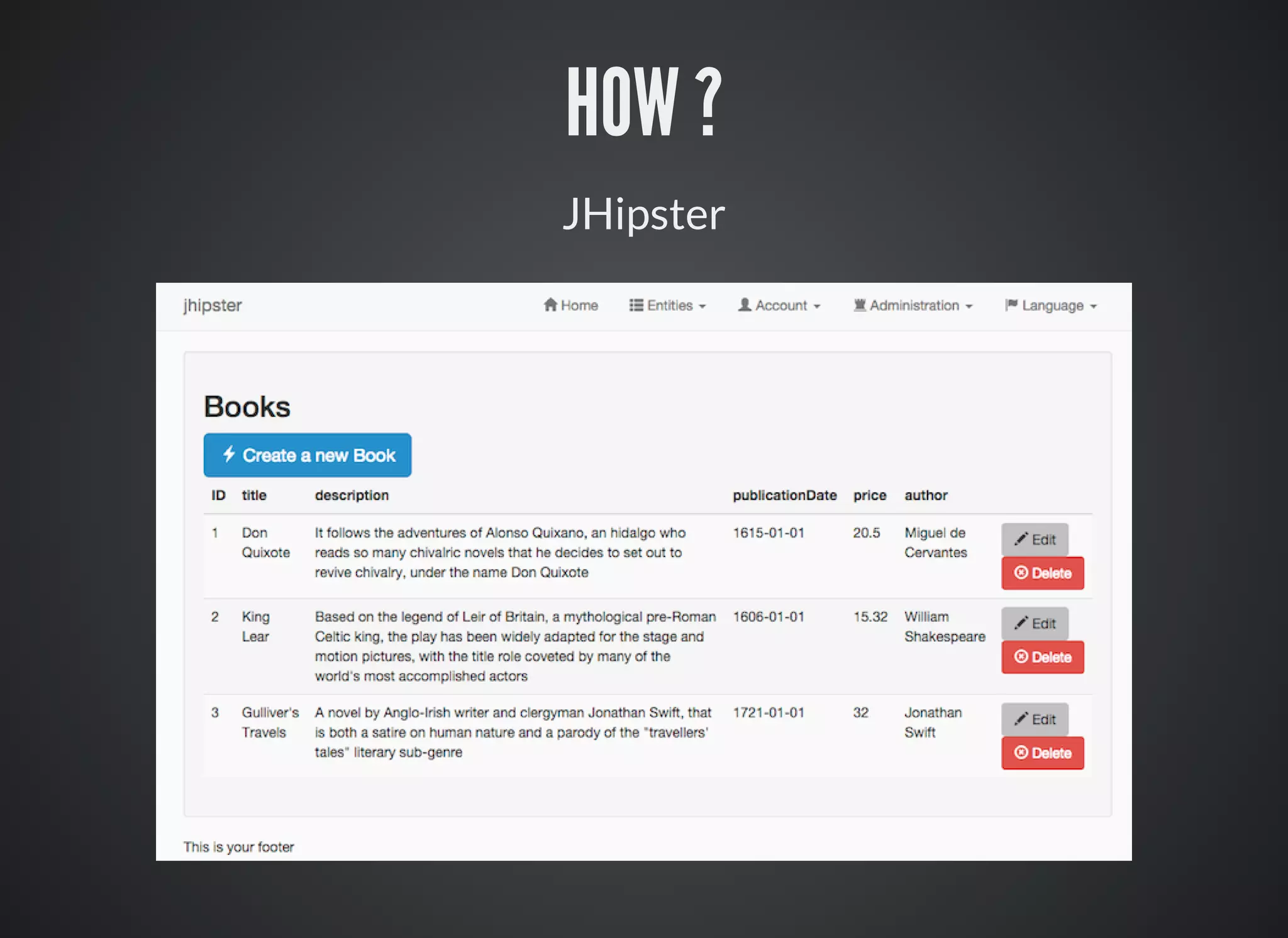Click the description column header

click(352, 496)
